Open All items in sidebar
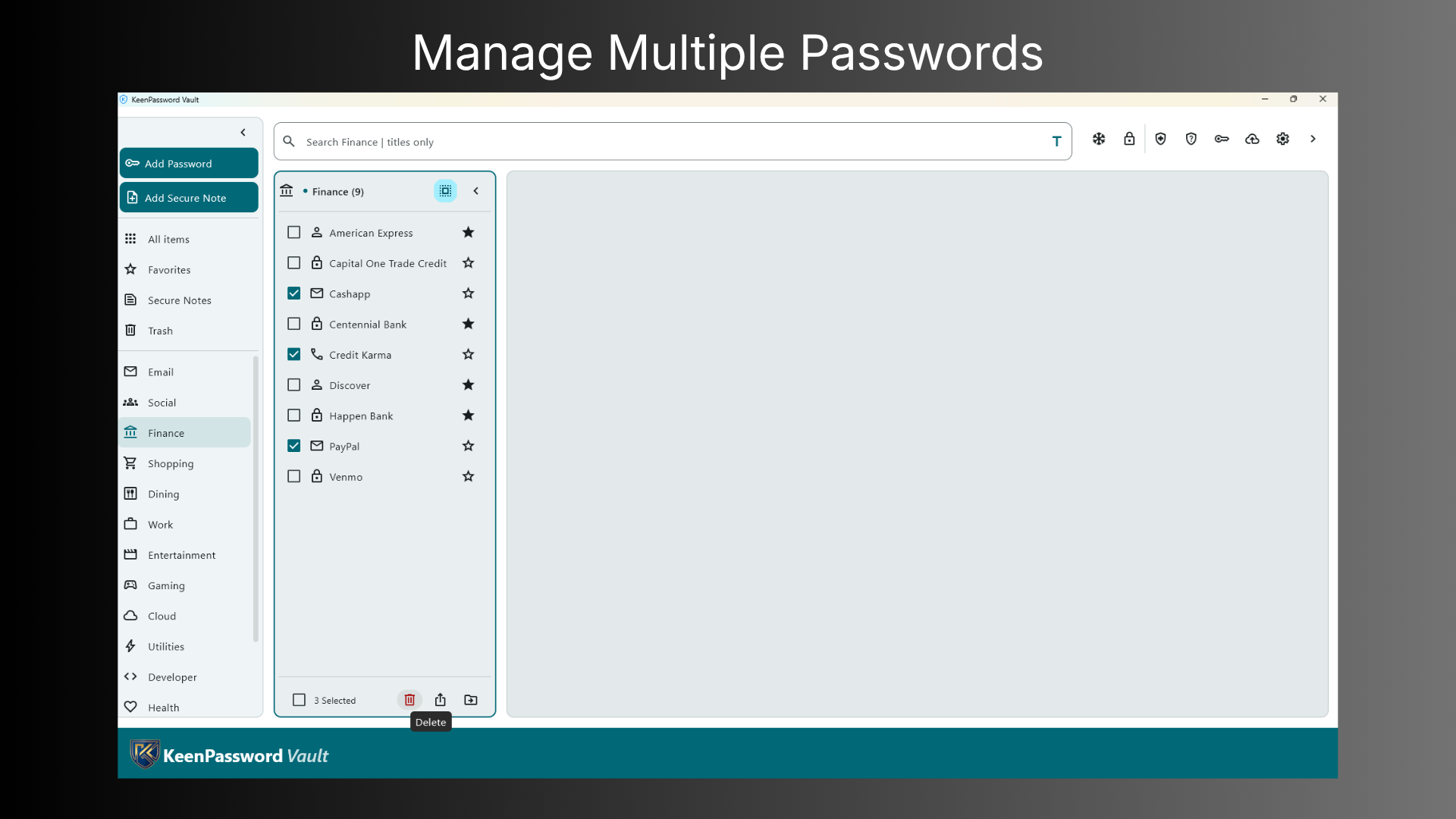Image resolution: width=1456 pixels, height=819 pixels. click(x=185, y=239)
